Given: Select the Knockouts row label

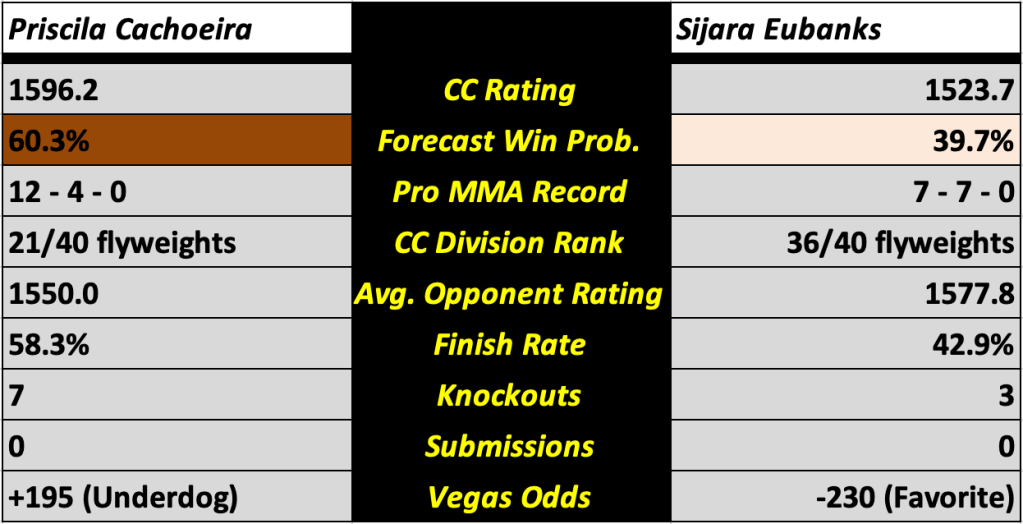Looking at the screenshot, I should click(509, 396).
